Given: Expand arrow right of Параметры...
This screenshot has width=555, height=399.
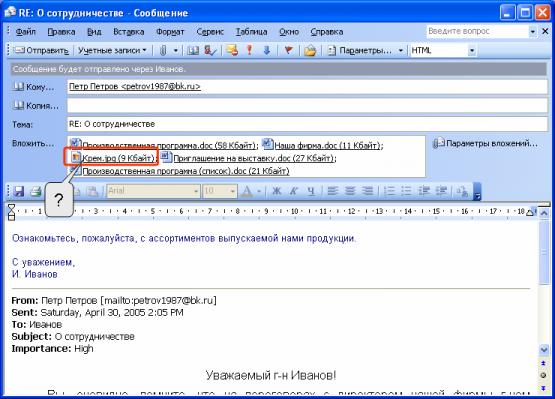Looking at the screenshot, I should tap(401, 51).
